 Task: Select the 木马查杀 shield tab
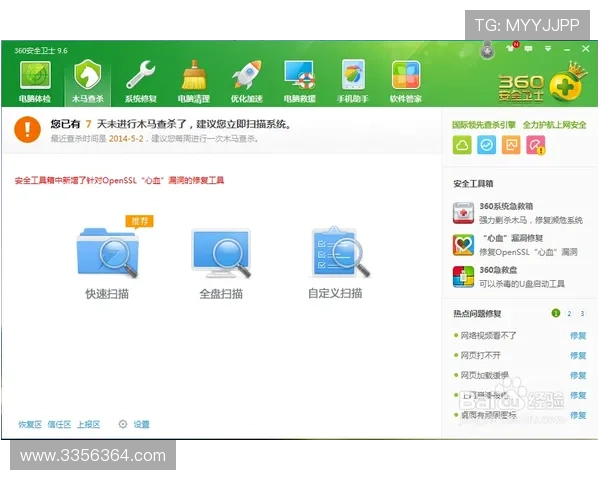point(88,82)
